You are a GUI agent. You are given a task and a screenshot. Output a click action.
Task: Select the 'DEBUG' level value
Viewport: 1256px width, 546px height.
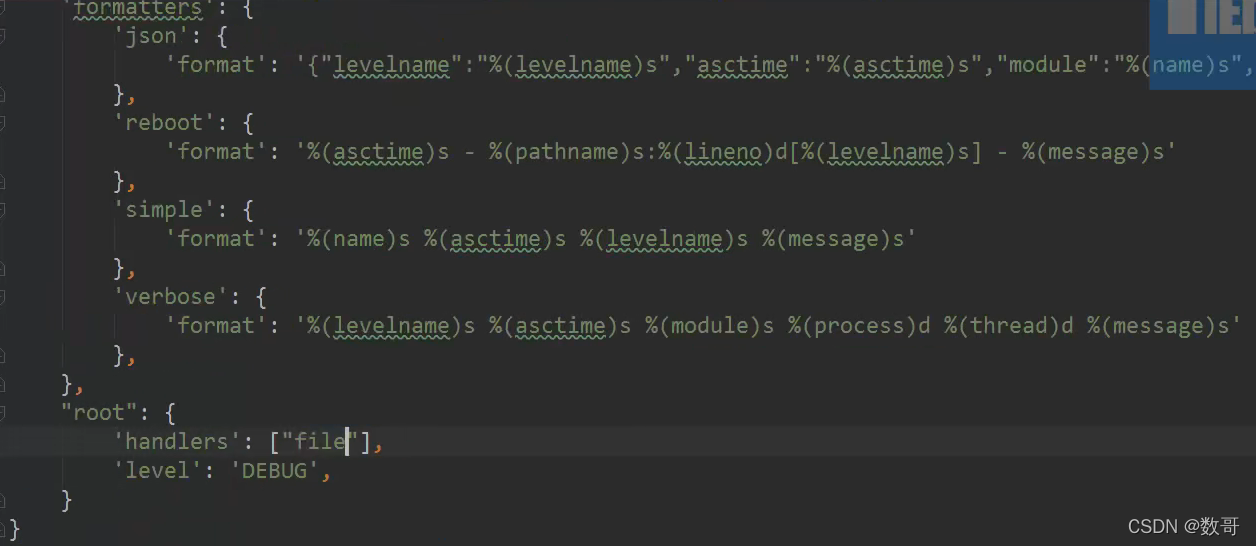tap(275, 471)
